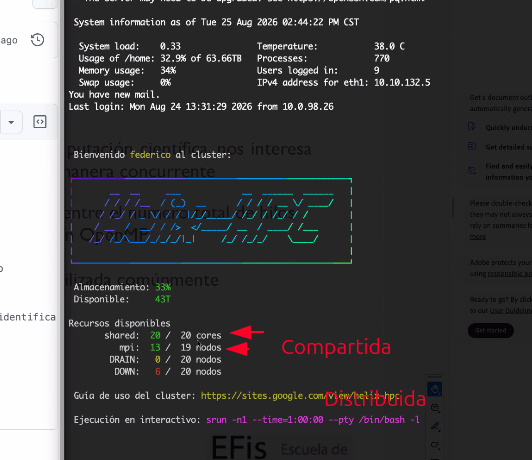The width and height of the screenshot is (532, 460).
Task: Click the Get started button
Action: [x=491, y=330]
